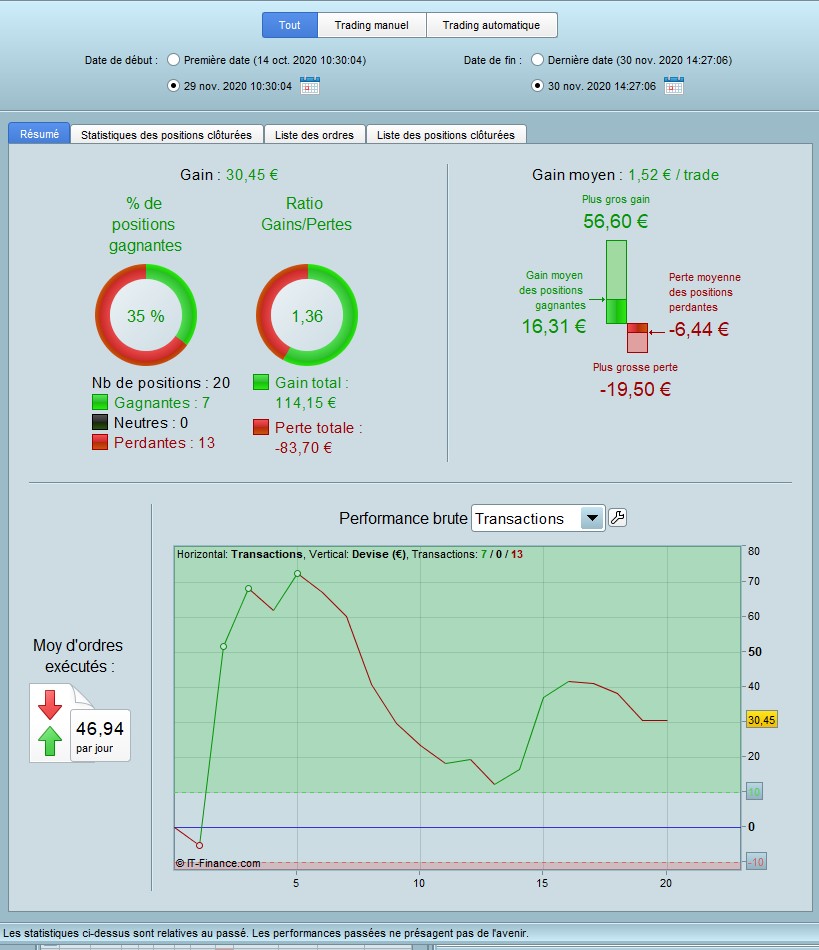
Task: Open Statistiques des positions clôturées tab
Action: pyautogui.click(x=167, y=135)
